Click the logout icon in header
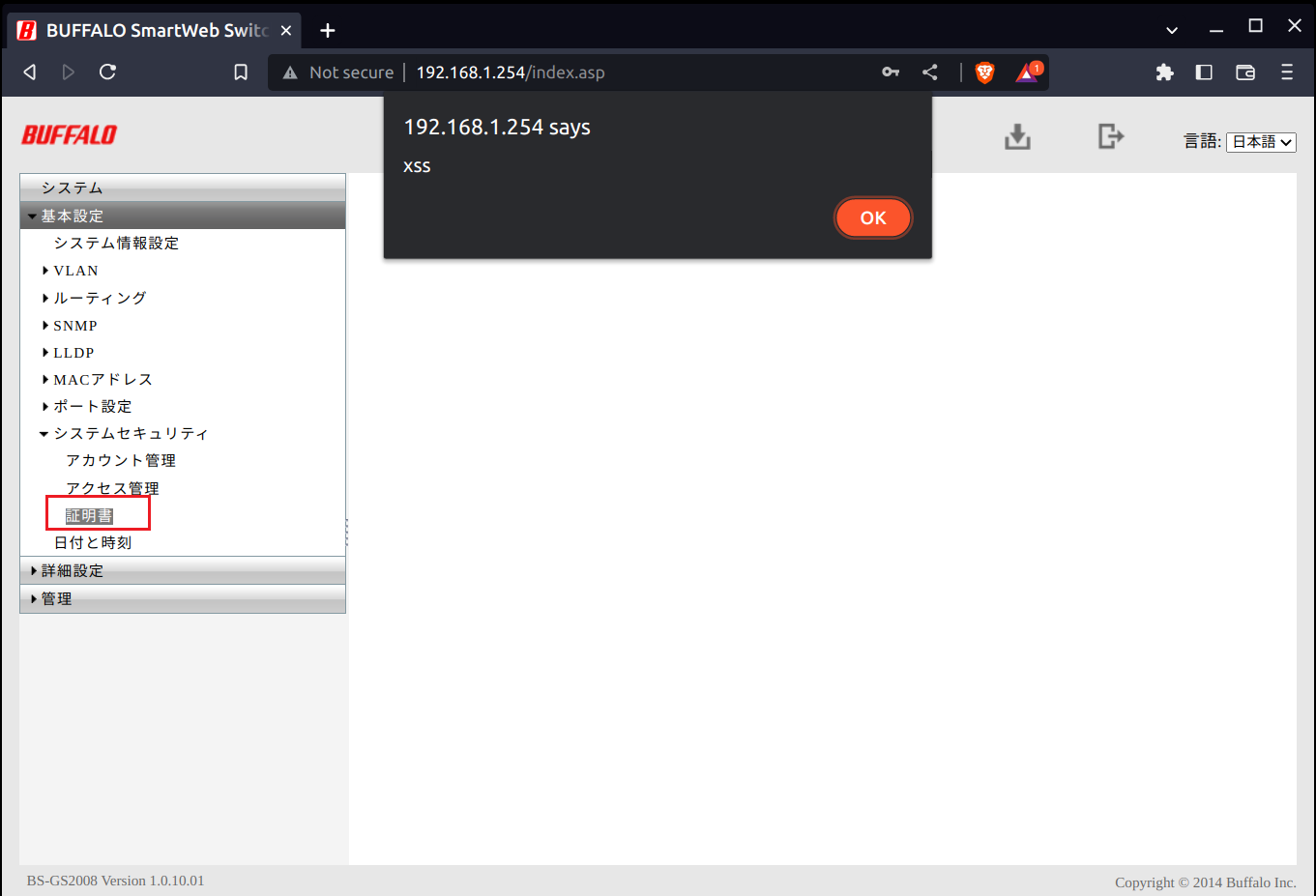This screenshot has width=1316, height=896. (1110, 136)
